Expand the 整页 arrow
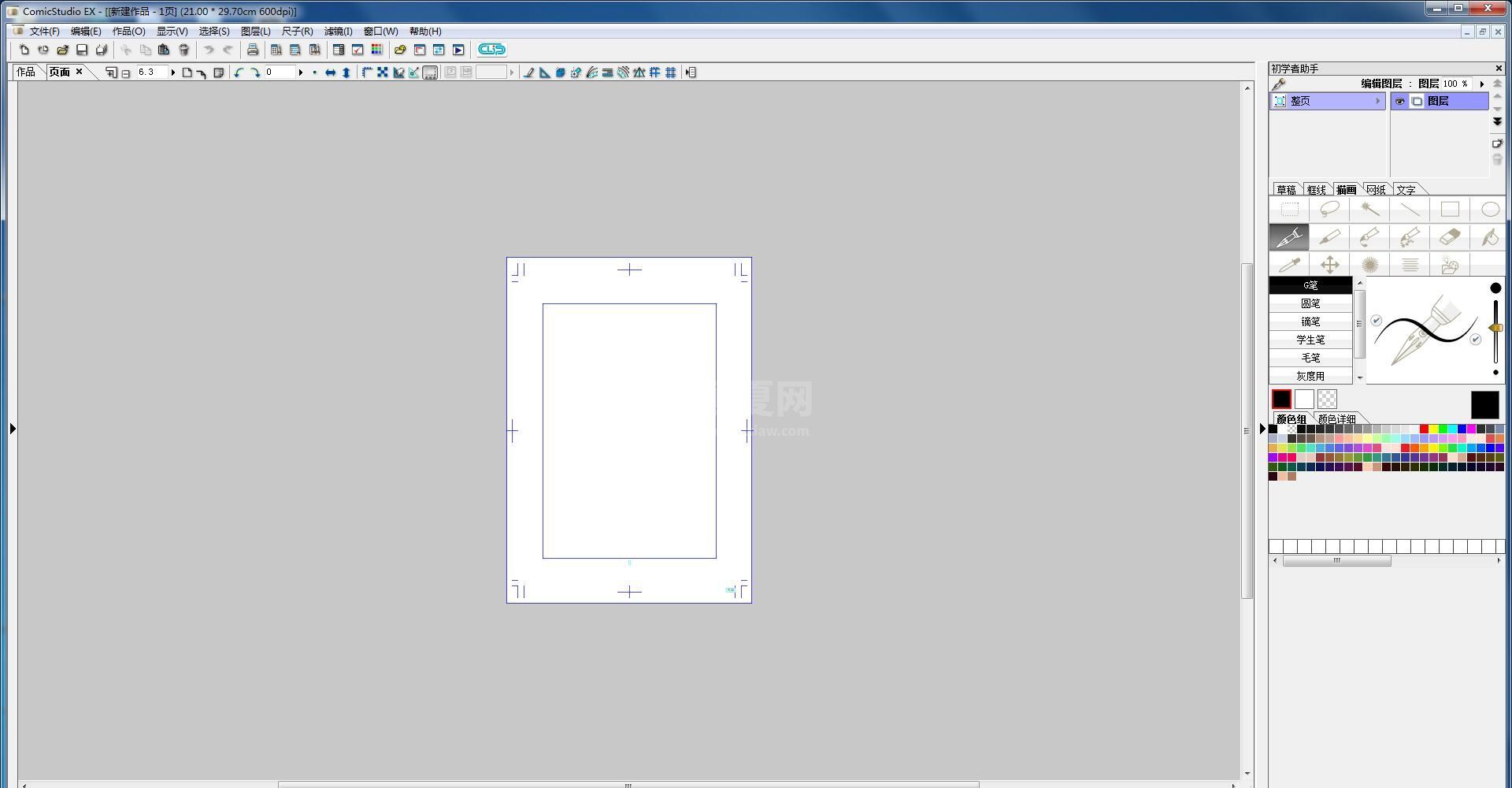 click(x=1377, y=101)
